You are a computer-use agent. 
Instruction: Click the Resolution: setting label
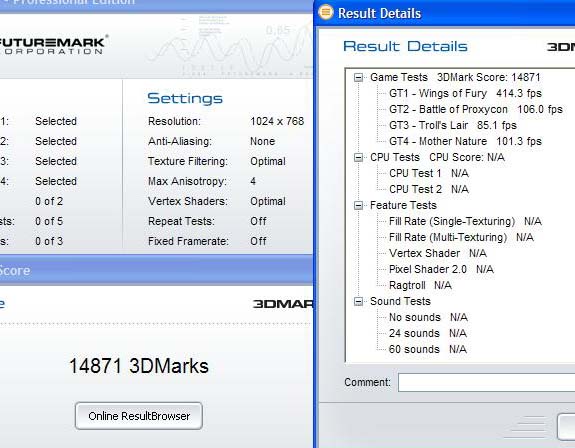click(x=174, y=121)
